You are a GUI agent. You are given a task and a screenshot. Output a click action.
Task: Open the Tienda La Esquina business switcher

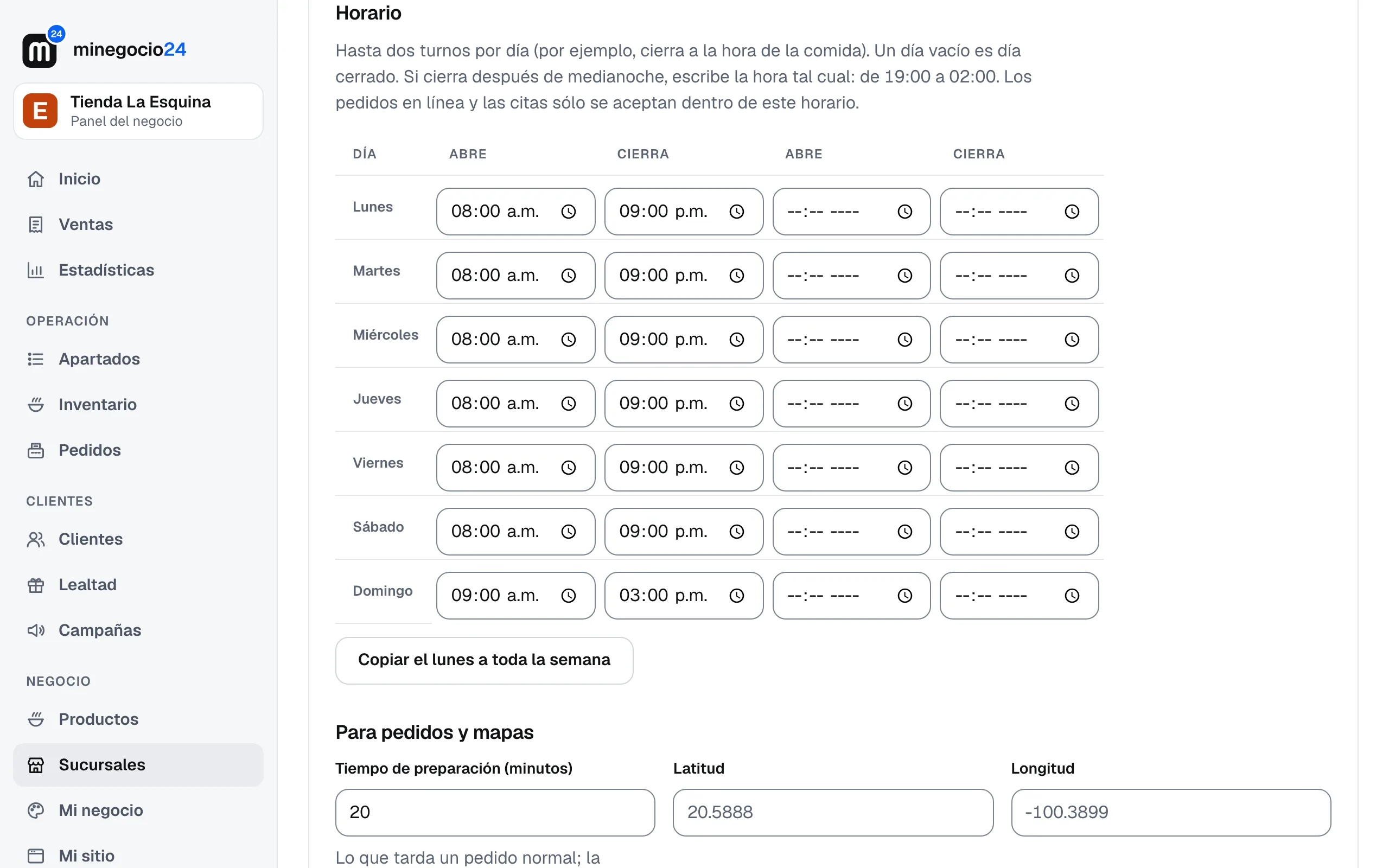(138, 111)
